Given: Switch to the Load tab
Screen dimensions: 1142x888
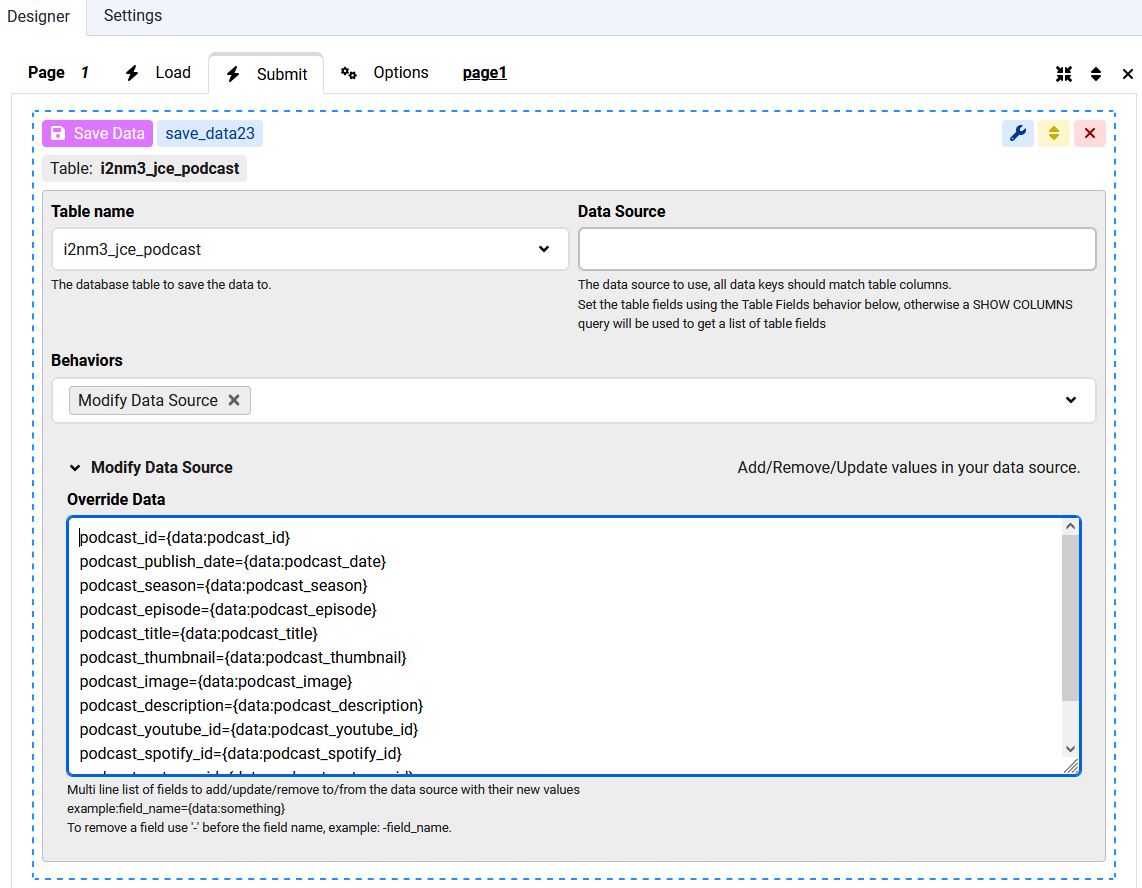Looking at the screenshot, I should 158,73.
